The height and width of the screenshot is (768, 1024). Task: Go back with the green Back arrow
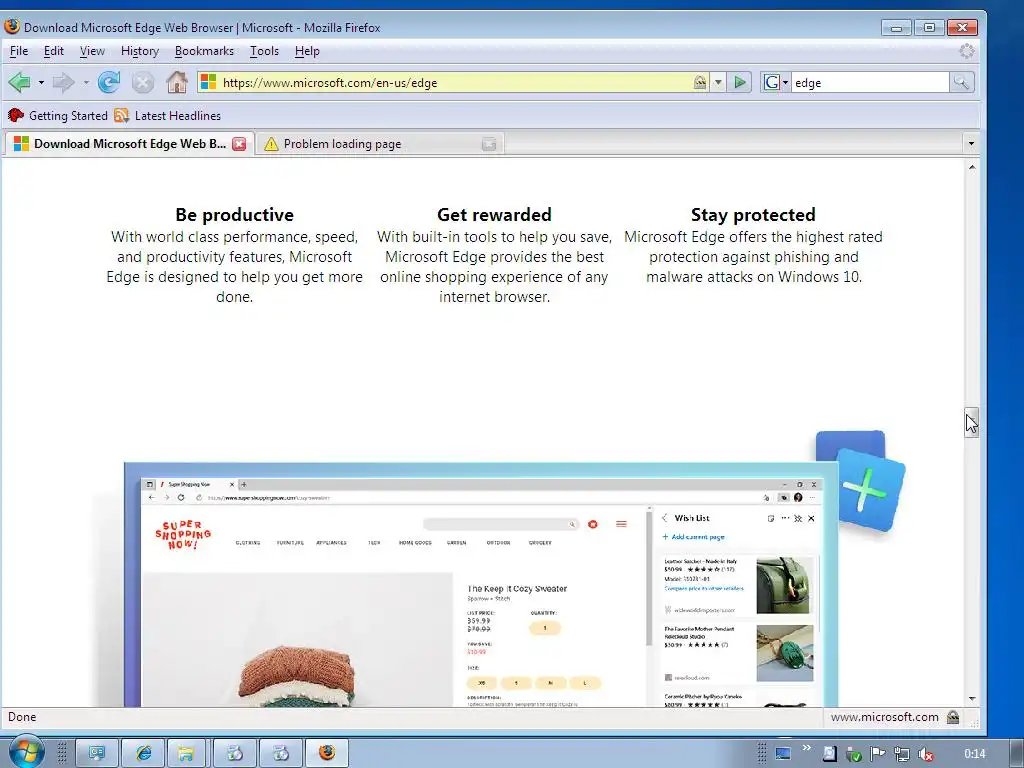(20, 82)
